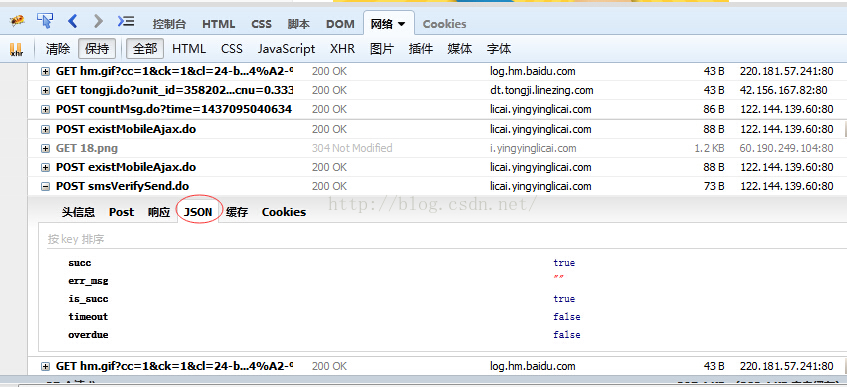
Task: Click the Firebug bug icon
Action: tap(18, 22)
